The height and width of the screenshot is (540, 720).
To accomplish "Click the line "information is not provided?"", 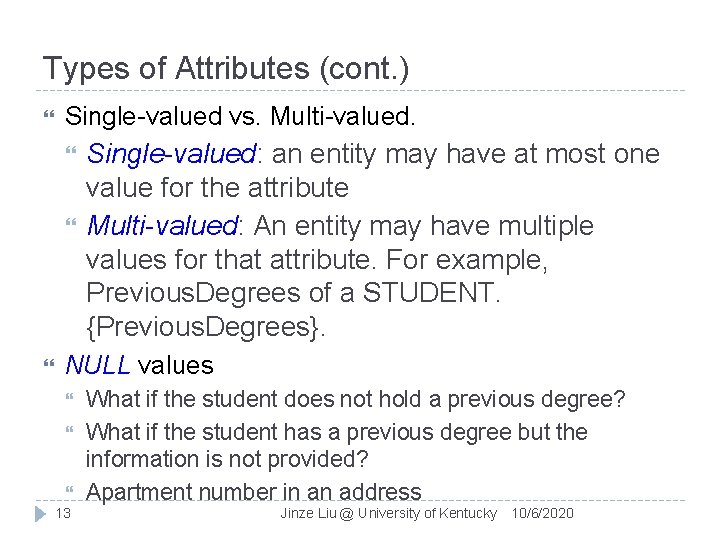I will click(227, 459).
